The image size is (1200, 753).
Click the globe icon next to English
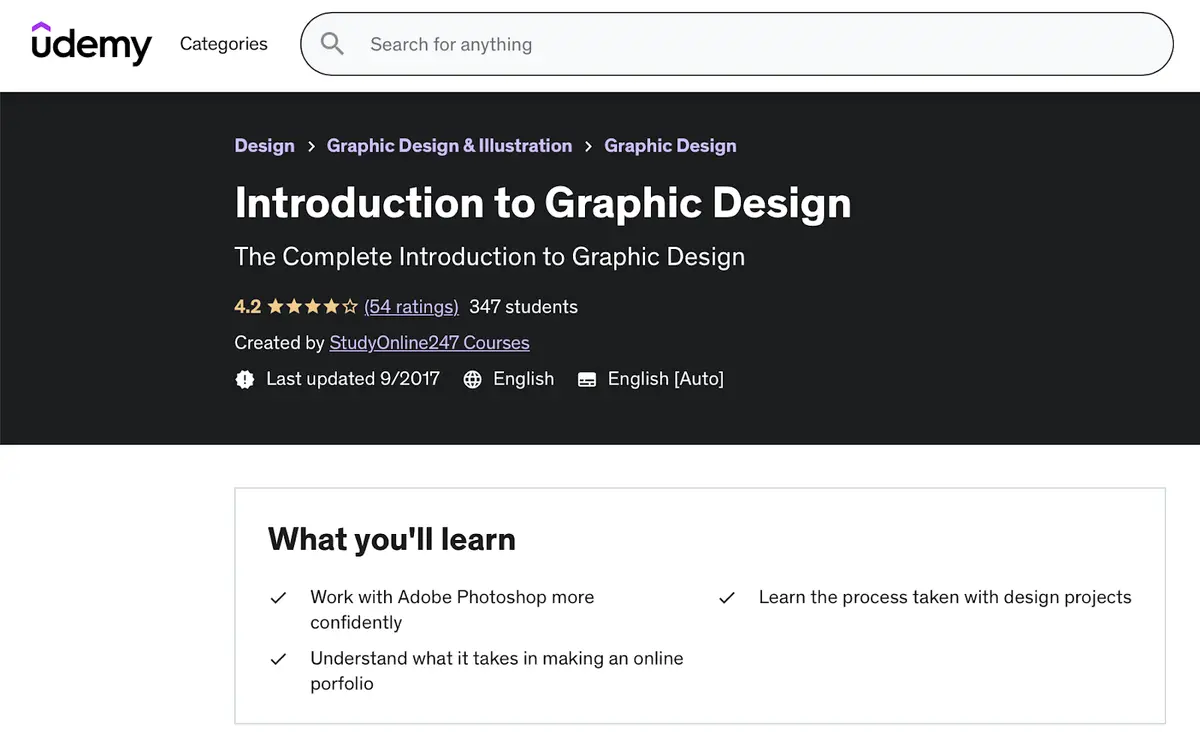pyautogui.click(x=471, y=379)
